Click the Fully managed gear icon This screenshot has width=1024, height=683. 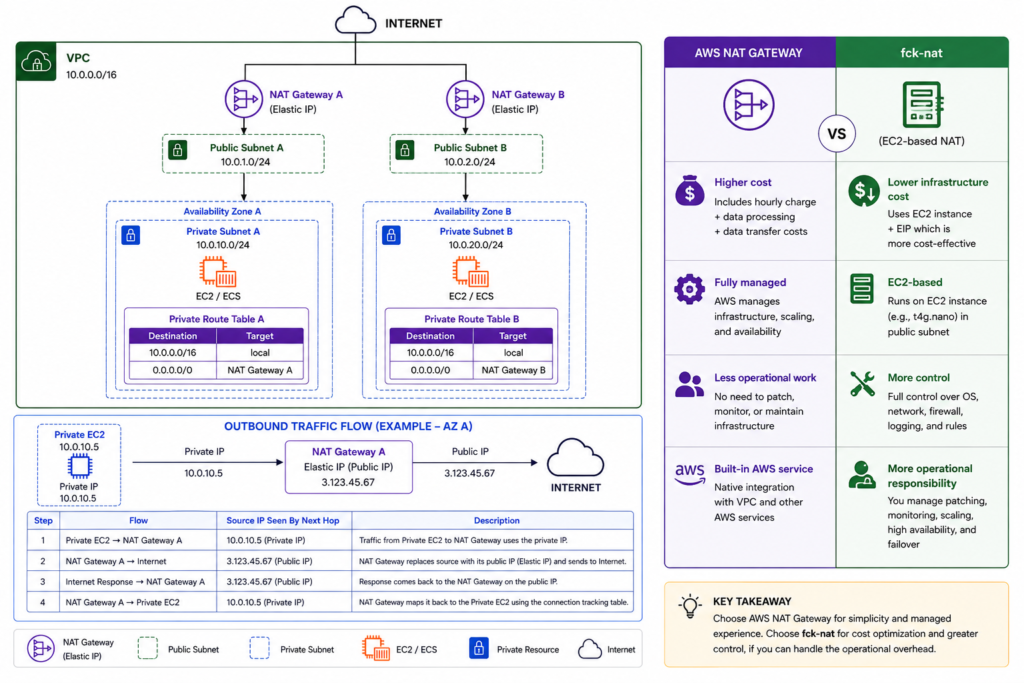coord(690,289)
